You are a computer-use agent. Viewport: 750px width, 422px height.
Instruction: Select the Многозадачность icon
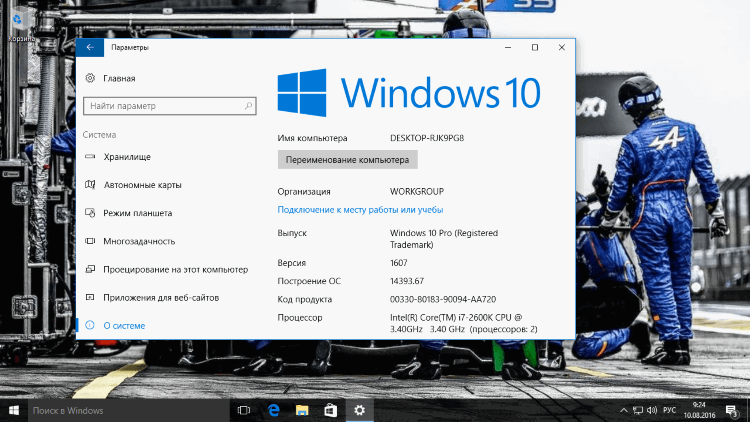pyautogui.click(x=90, y=241)
